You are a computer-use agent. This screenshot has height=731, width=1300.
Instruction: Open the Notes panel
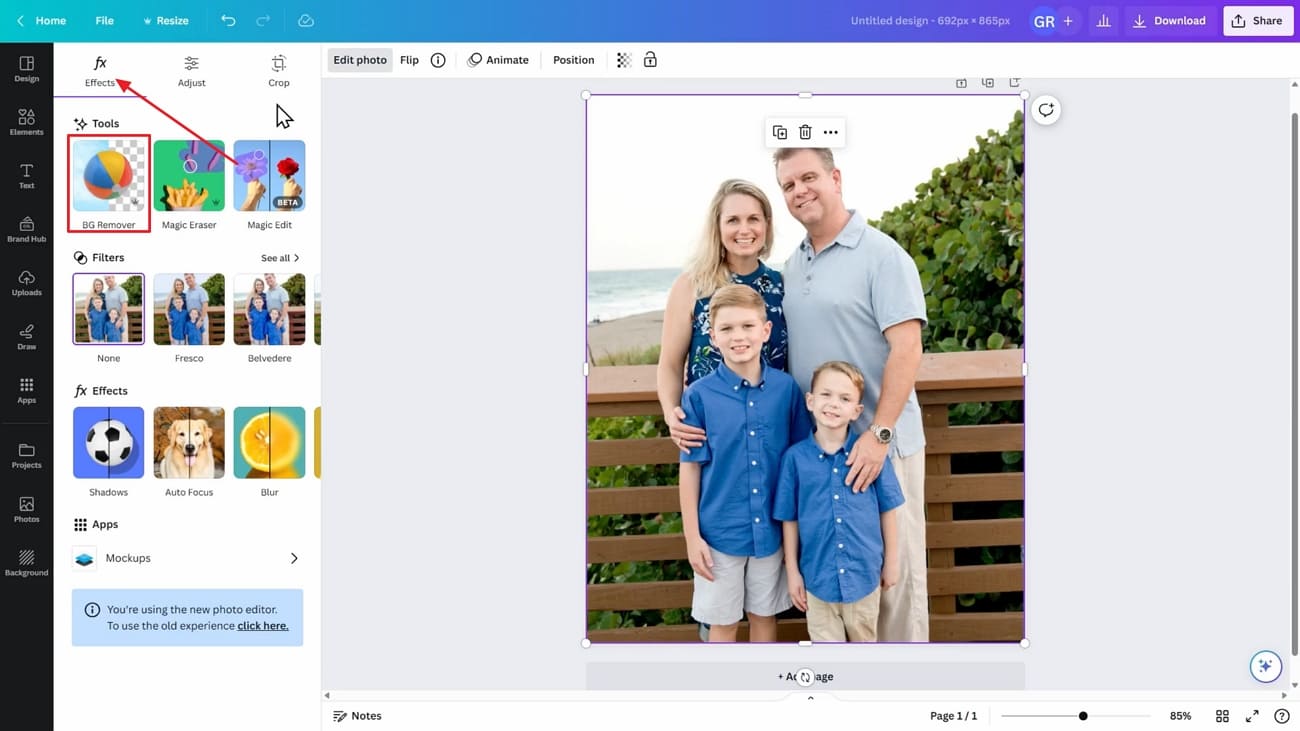point(357,716)
